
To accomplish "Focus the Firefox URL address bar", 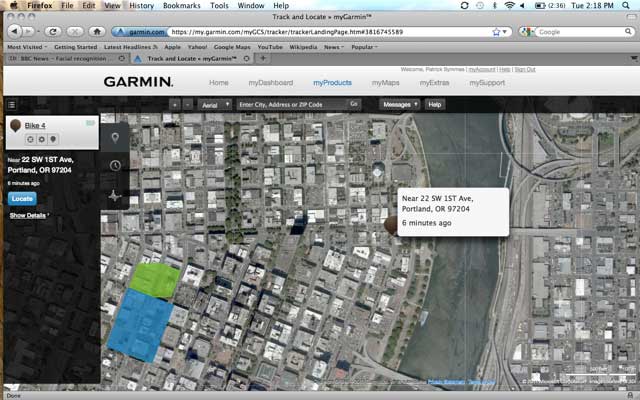I will pos(331,32).
